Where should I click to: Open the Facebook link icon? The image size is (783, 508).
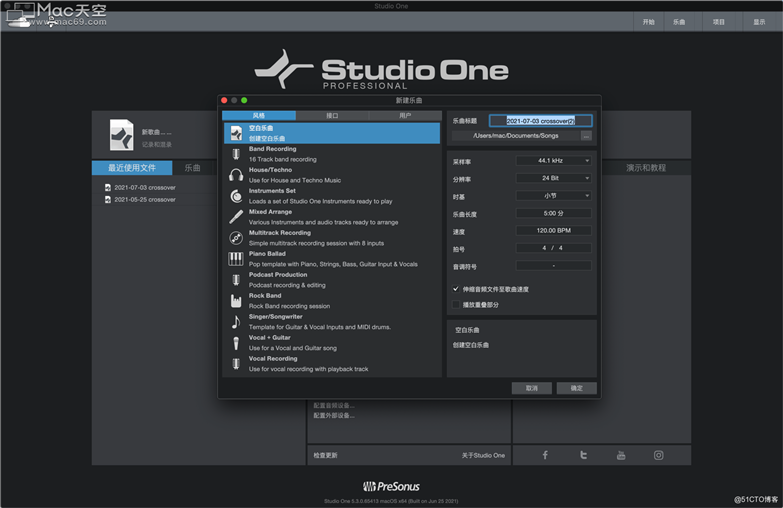(545, 455)
